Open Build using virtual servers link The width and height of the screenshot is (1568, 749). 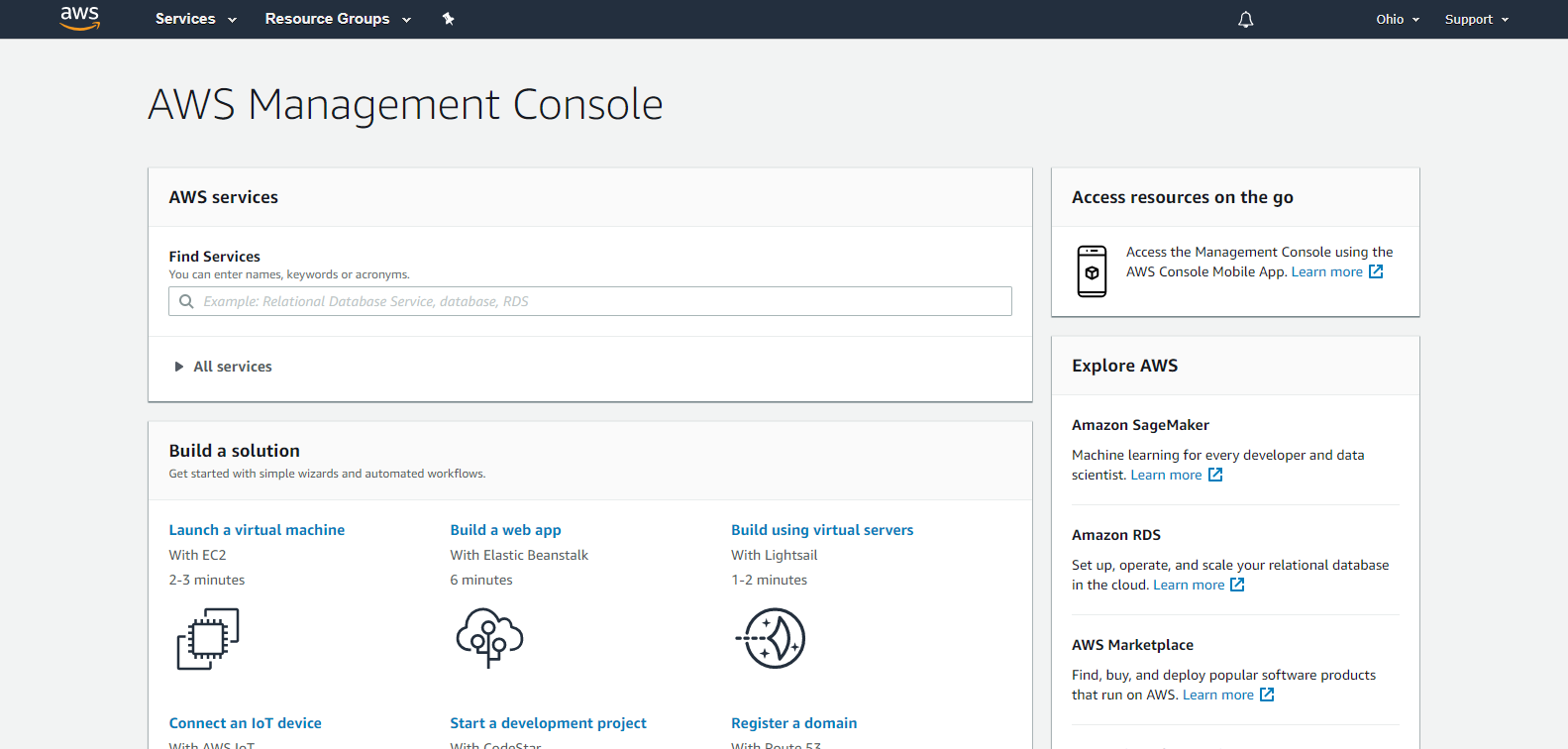[x=822, y=530]
